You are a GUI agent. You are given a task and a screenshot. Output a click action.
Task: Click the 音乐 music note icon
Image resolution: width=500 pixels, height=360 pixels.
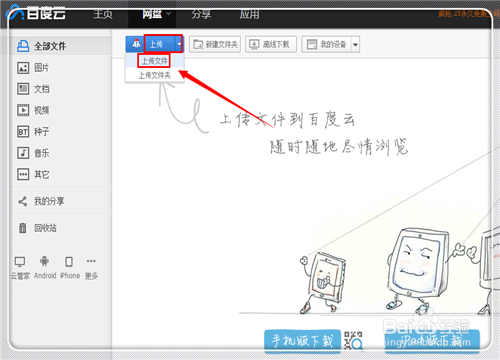coord(23,153)
